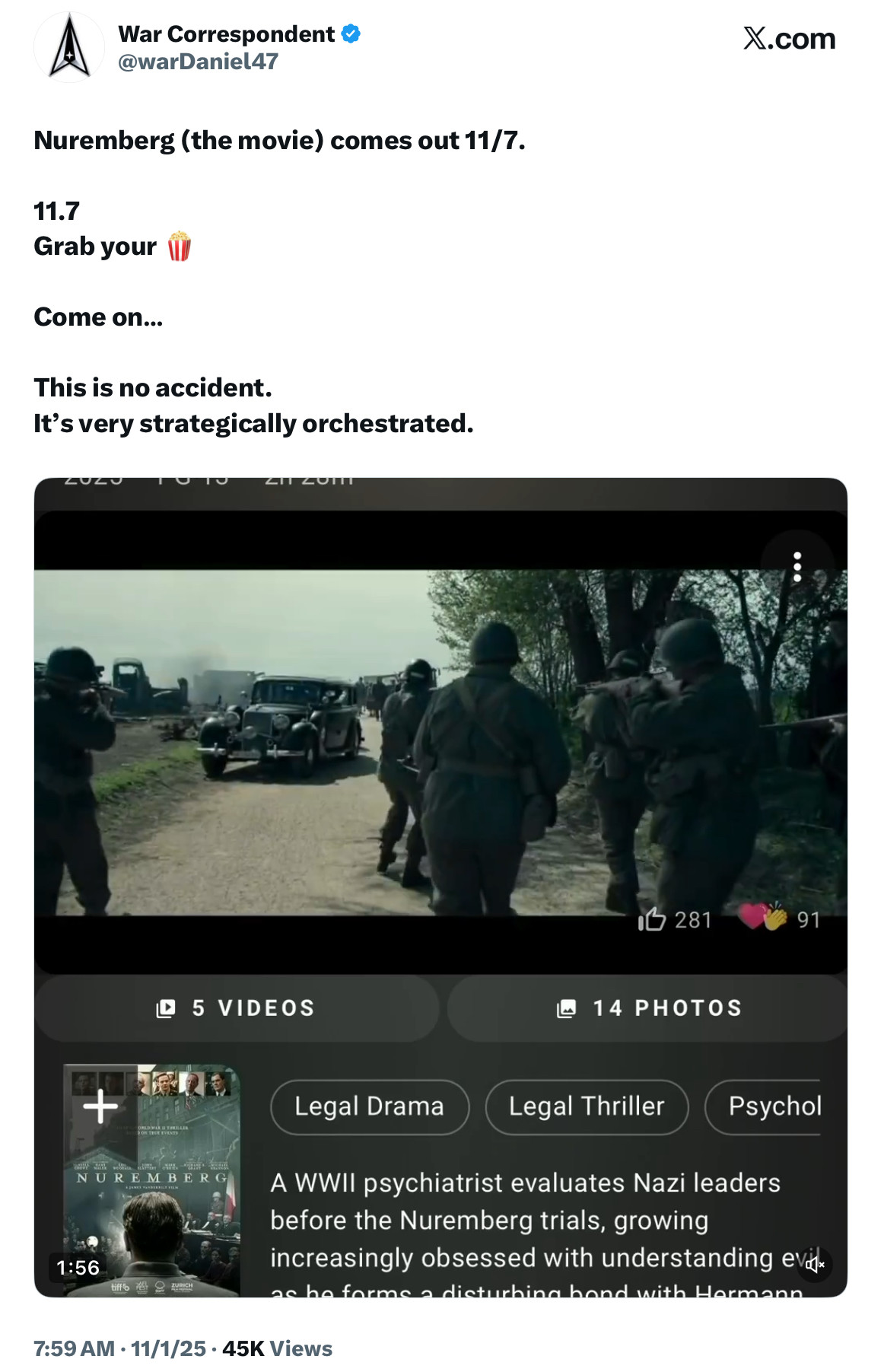Screen dimensions: 884x1372
Task: Click the X.com logo
Action: (789, 38)
